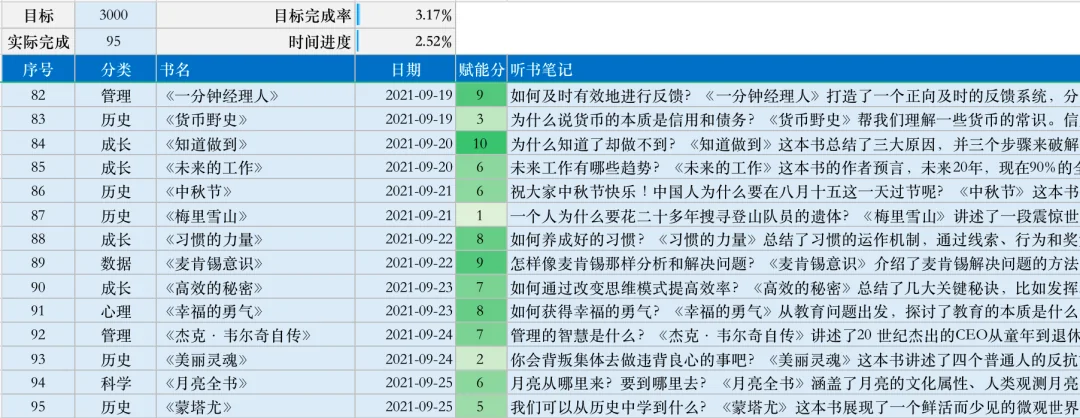This screenshot has width=1080, height=418.
Task: Click the date cell of 《幸福的勇气》
Action: coord(405,311)
